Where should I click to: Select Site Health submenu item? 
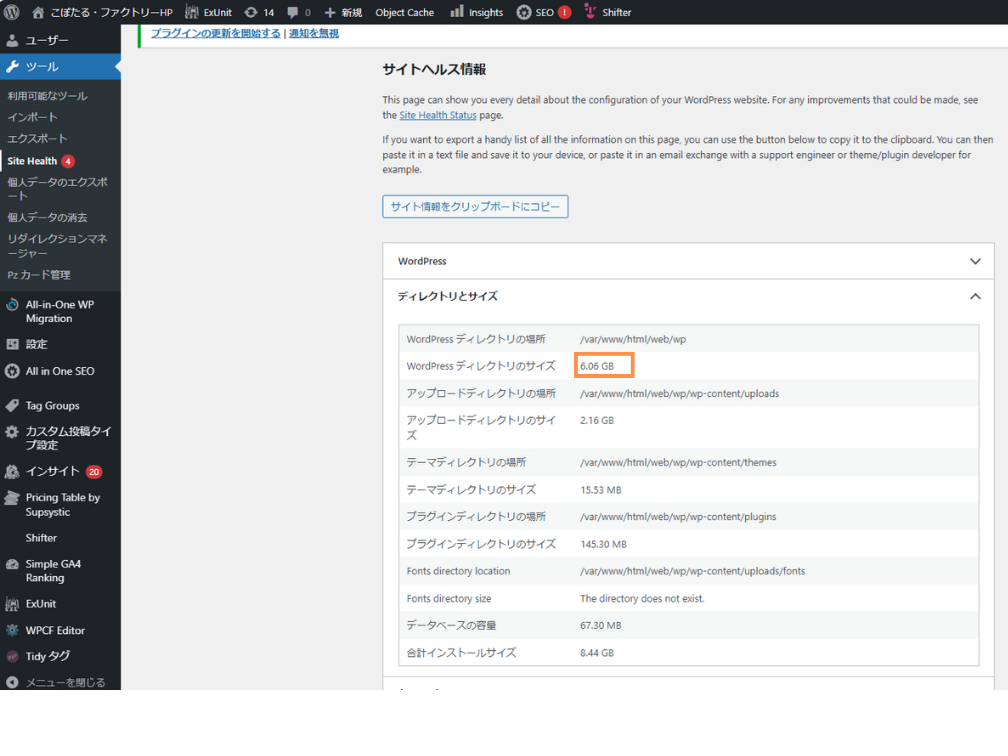(x=32, y=161)
